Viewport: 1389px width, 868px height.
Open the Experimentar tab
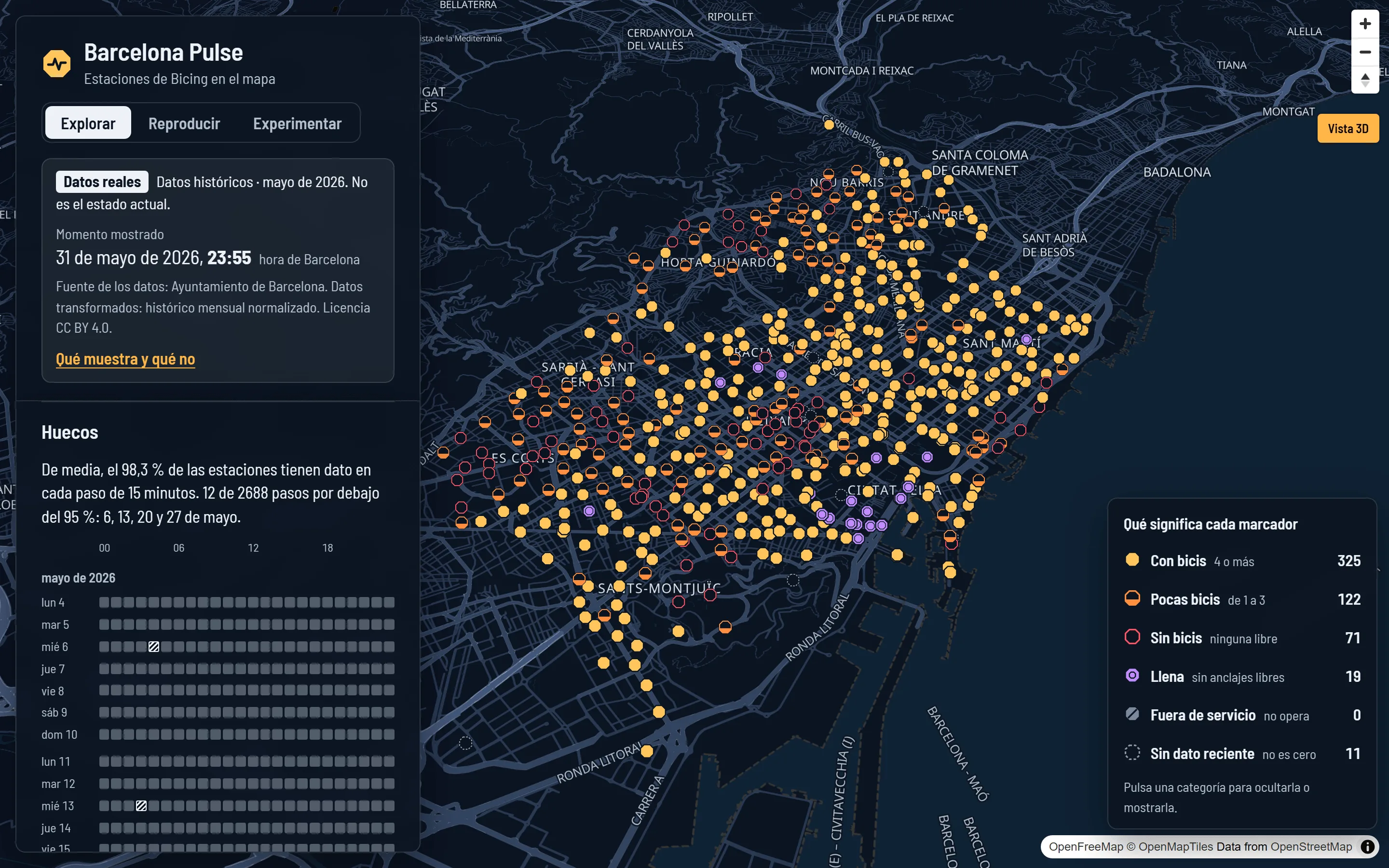pyautogui.click(x=297, y=123)
